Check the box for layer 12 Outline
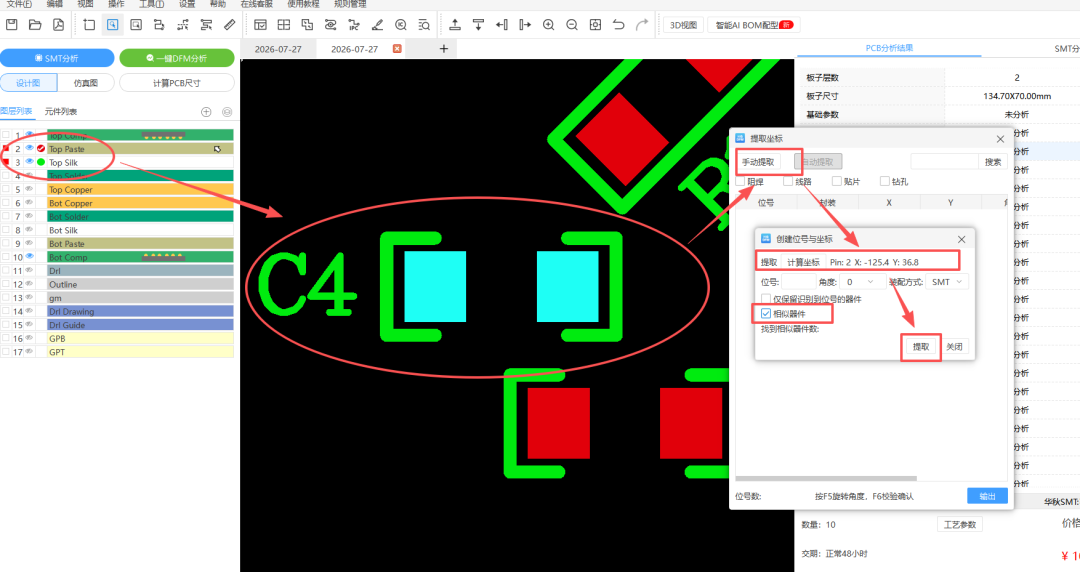The width and height of the screenshot is (1080, 572). tap(6, 284)
